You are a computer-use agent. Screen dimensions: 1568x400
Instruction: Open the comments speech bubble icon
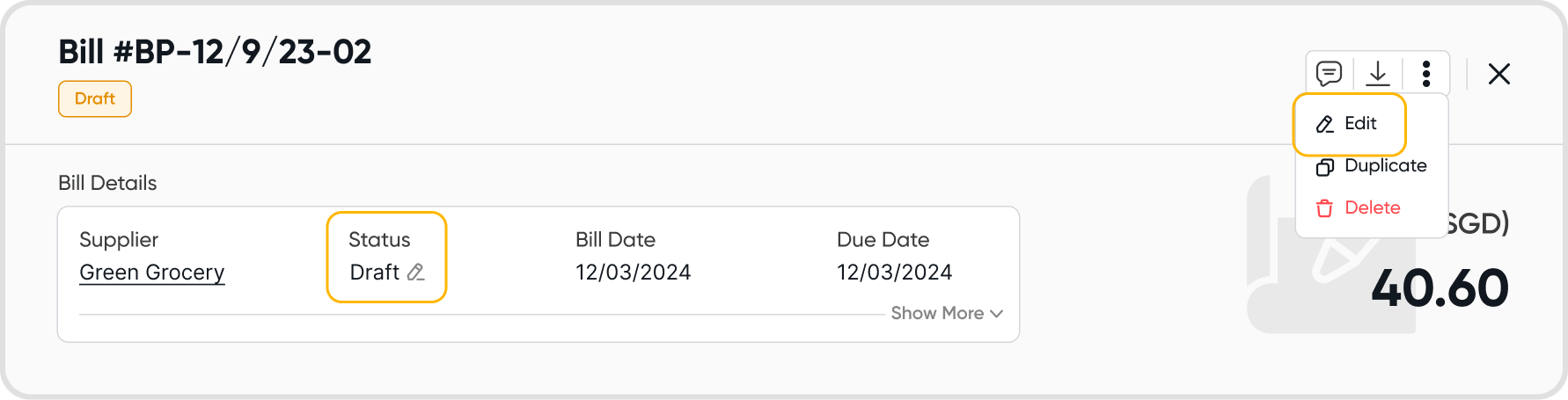click(x=1329, y=73)
